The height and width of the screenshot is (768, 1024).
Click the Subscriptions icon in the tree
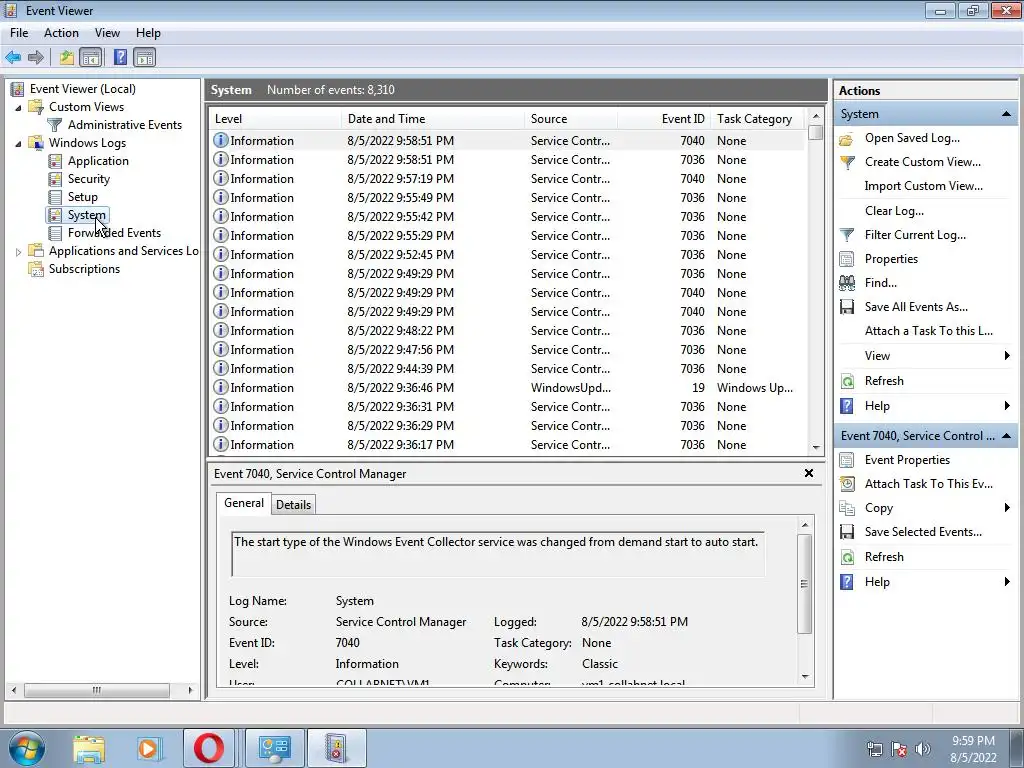pos(36,269)
